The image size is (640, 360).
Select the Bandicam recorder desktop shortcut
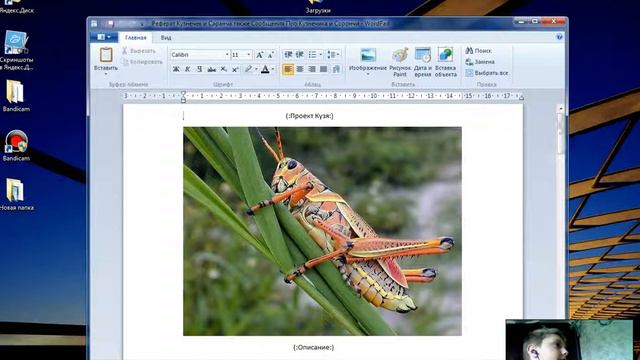16,145
